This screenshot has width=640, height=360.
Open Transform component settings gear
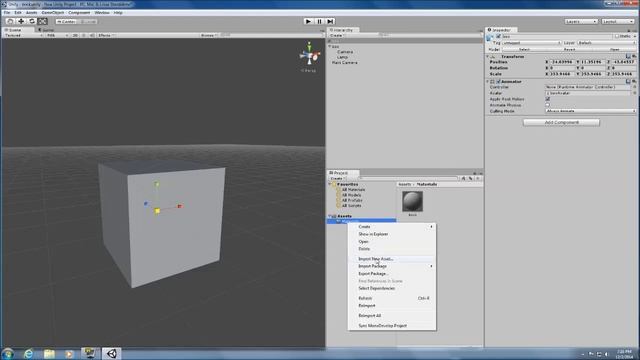pyautogui.click(x=634, y=56)
